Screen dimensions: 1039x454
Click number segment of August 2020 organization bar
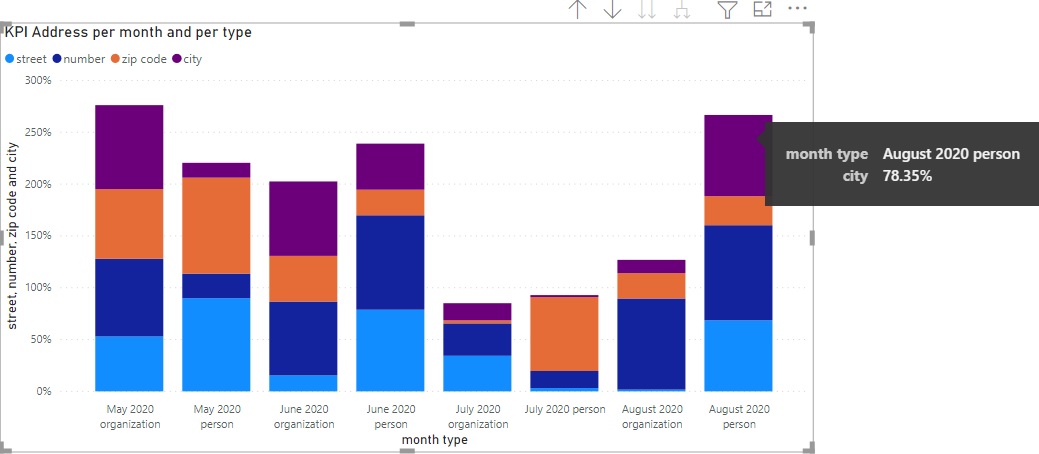(651, 344)
